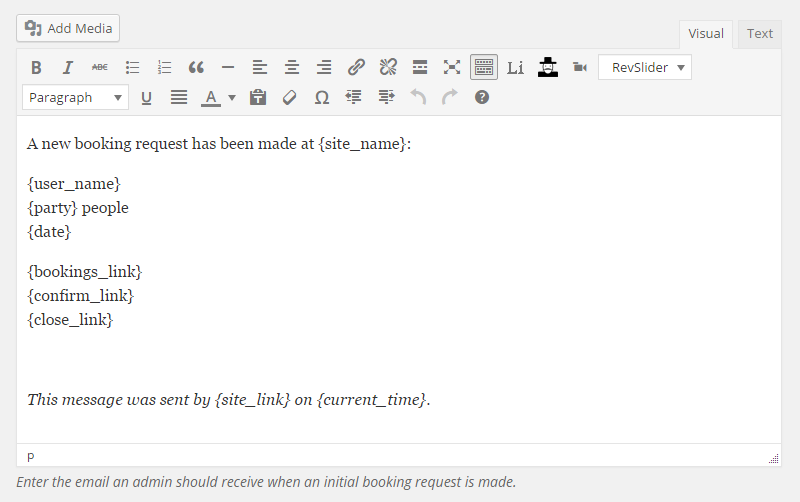This screenshot has height=502, width=800.
Task: Toggle underline formatting
Action: click(146, 97)
